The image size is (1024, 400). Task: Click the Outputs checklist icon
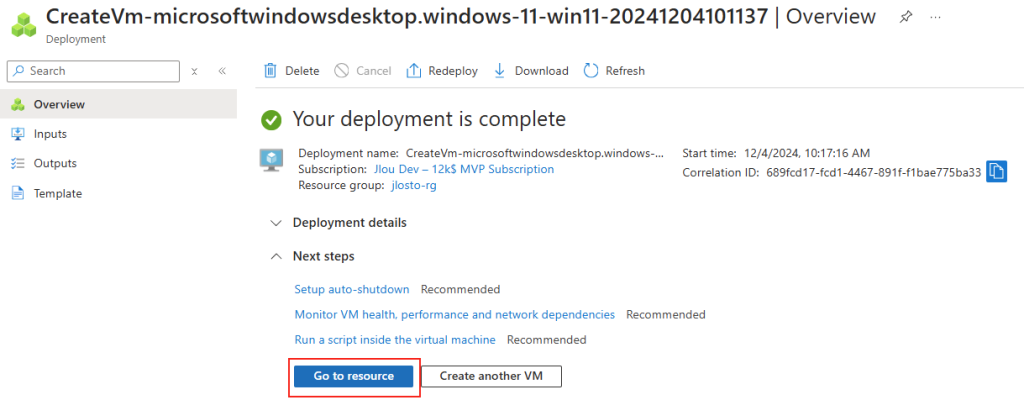18,163
